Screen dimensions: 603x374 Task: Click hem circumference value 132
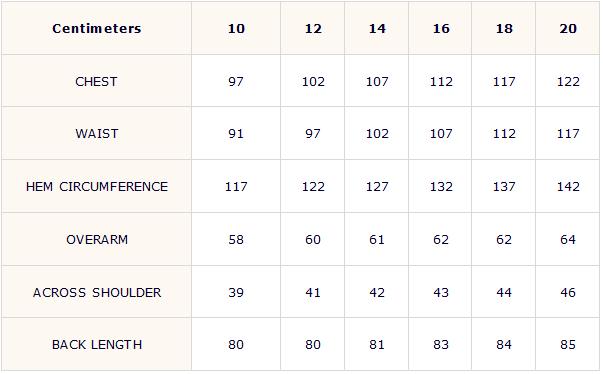click(441, 187)
